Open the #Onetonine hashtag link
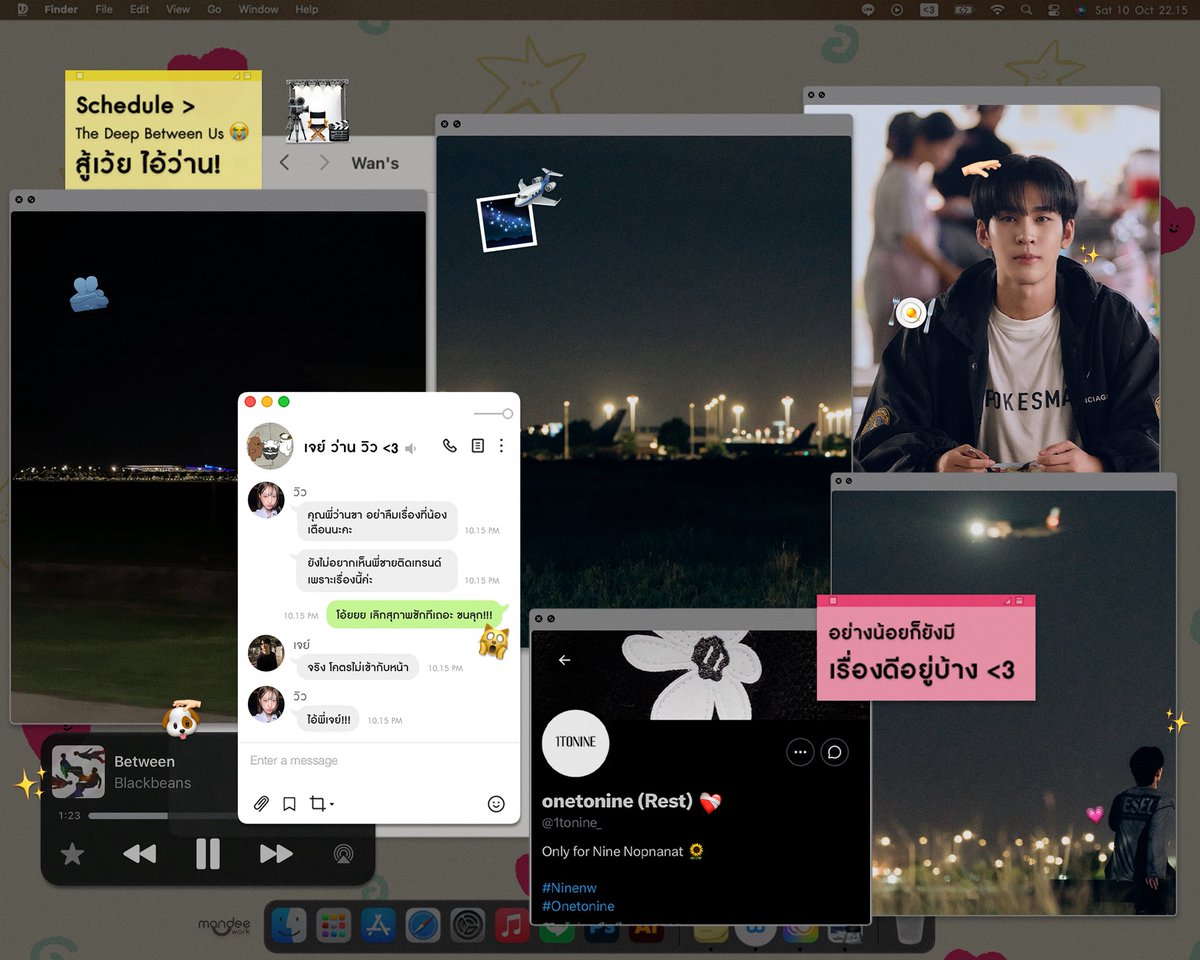The width and height of the screenshot is (1200, 960). tap(578, 906)
